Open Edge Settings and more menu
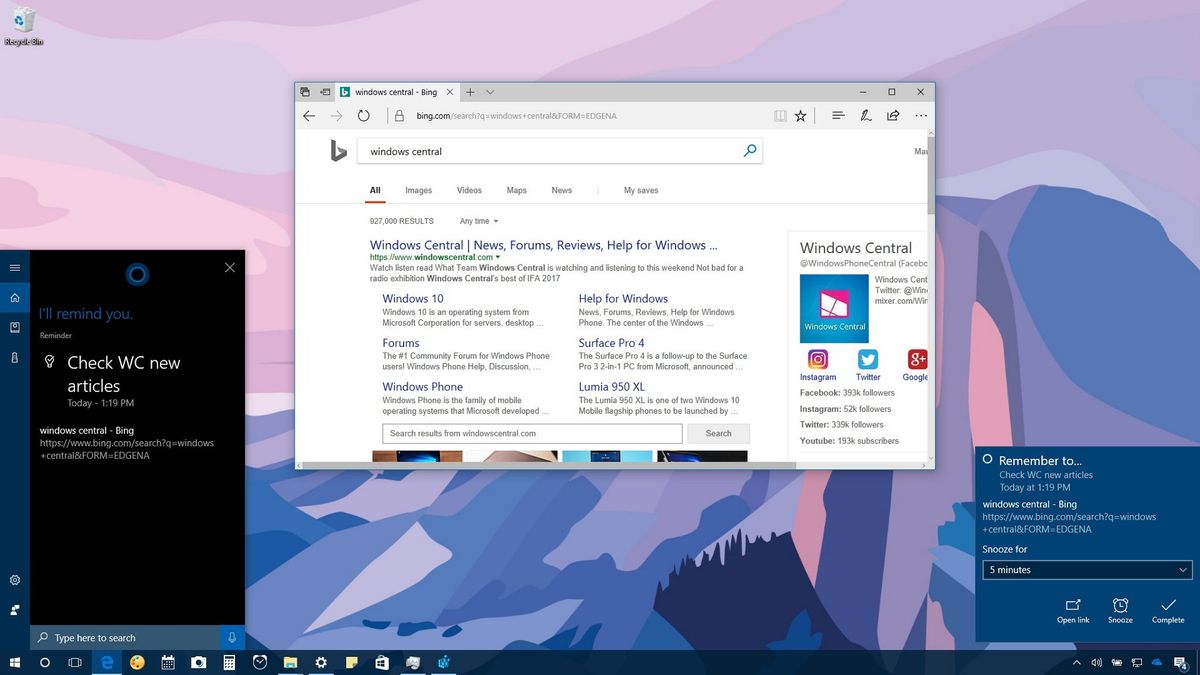This screenshot has height=675, width=1200. click(920, 116)
